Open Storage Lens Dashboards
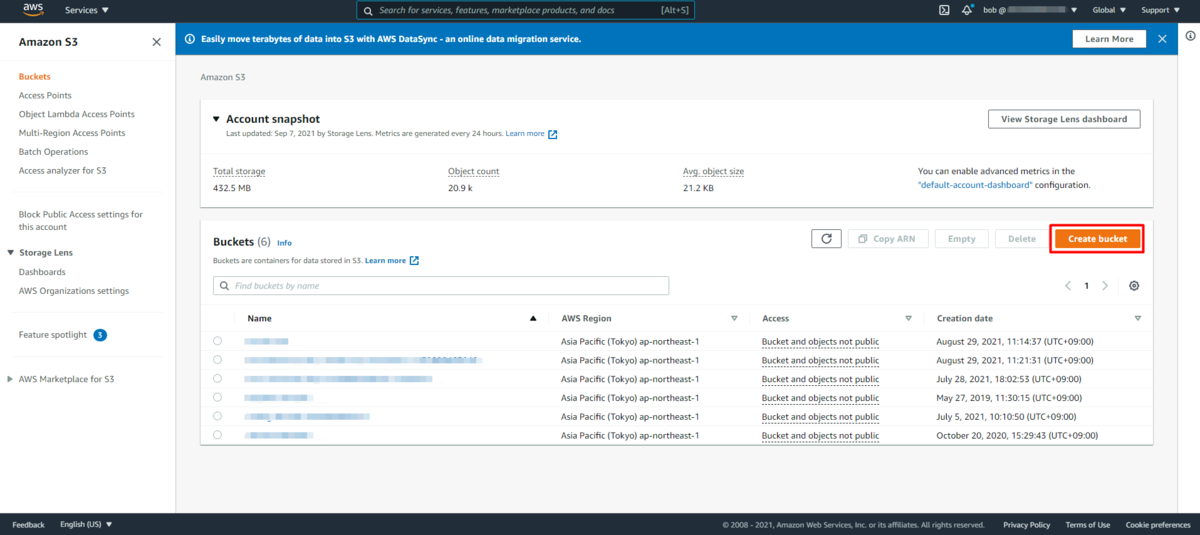 tap(42, 272)
